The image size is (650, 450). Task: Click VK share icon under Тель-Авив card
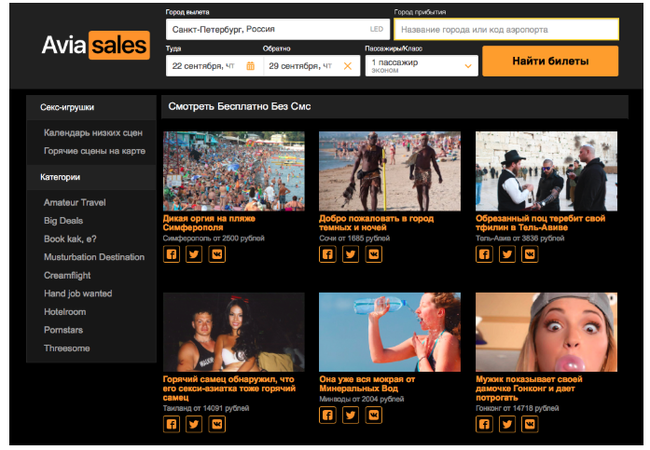click(530, 254)
